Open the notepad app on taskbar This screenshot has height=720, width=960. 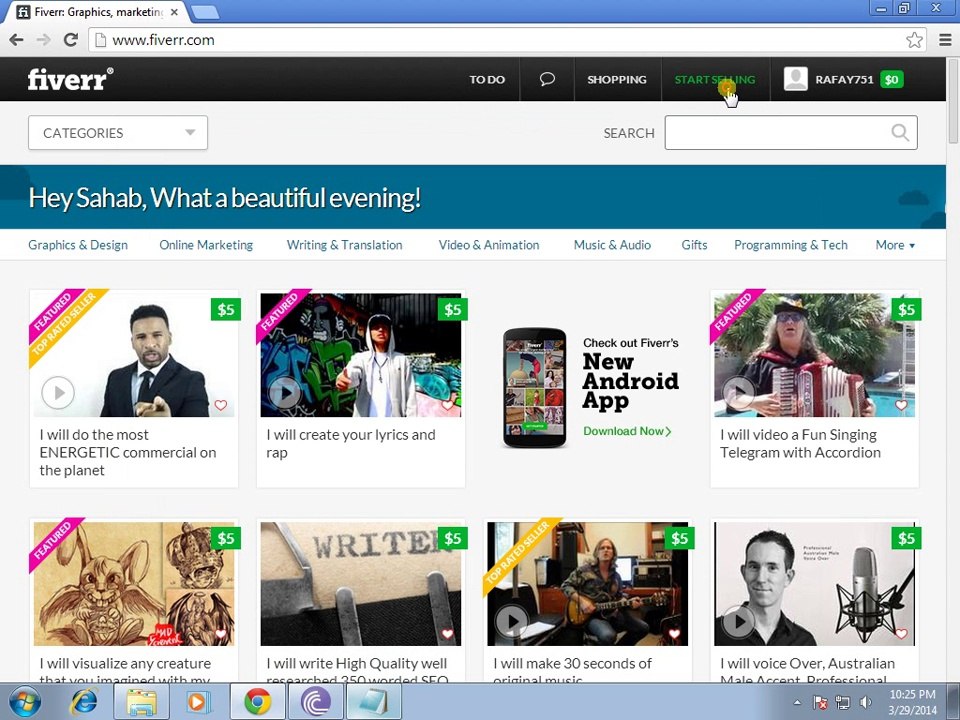(x=374, y=702)
